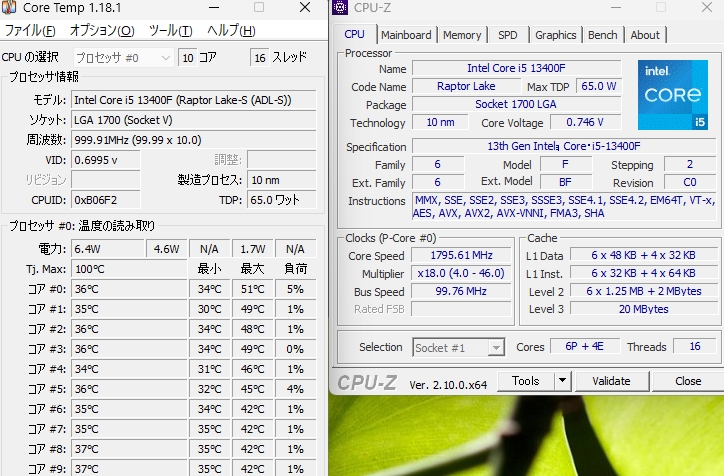The image size is (724, 476).
Task: Click the L1 Data cache value
Action: (643, 255)
